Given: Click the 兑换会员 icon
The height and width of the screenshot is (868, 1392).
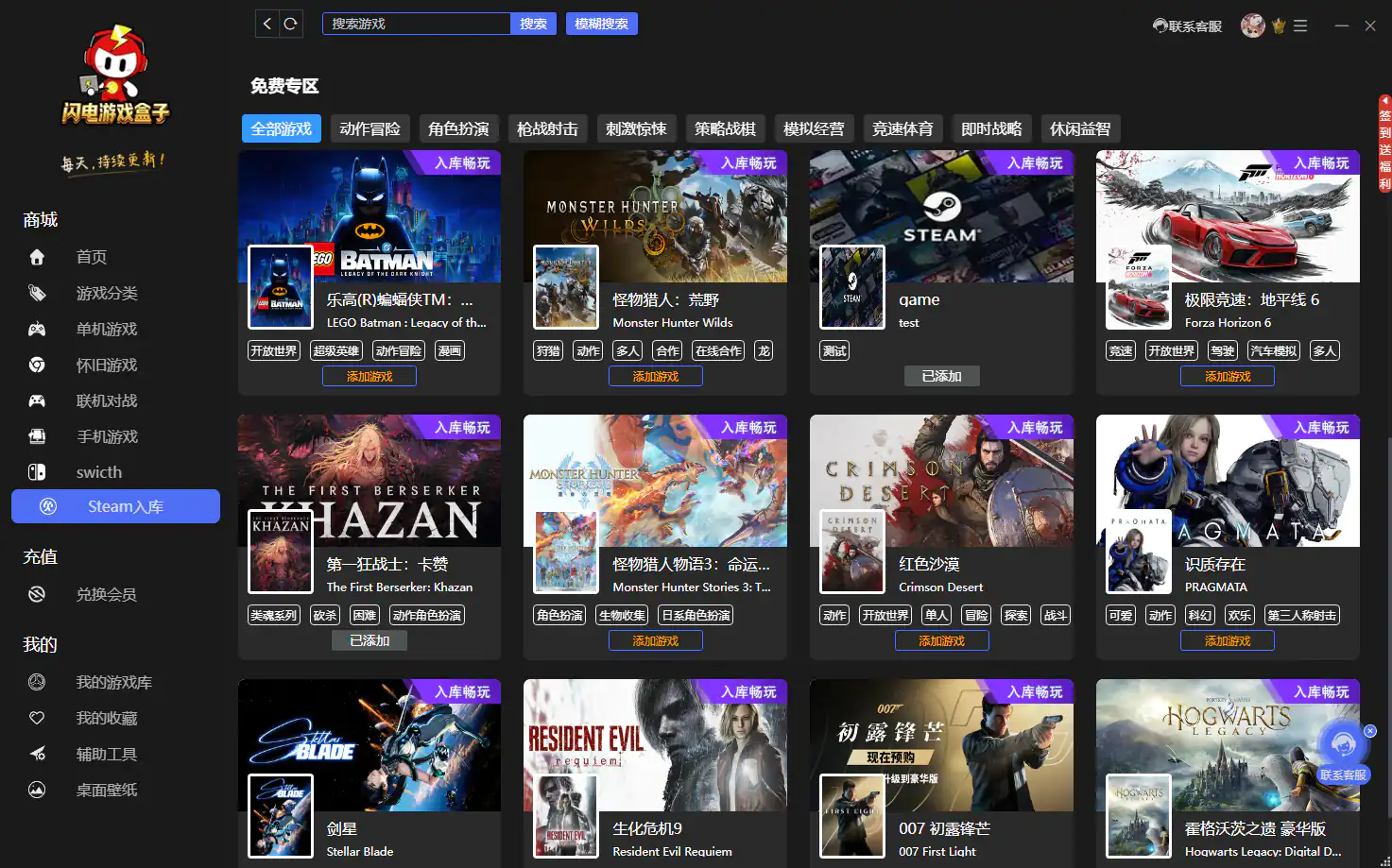Looking at the screenshot, I should point(37,594).
